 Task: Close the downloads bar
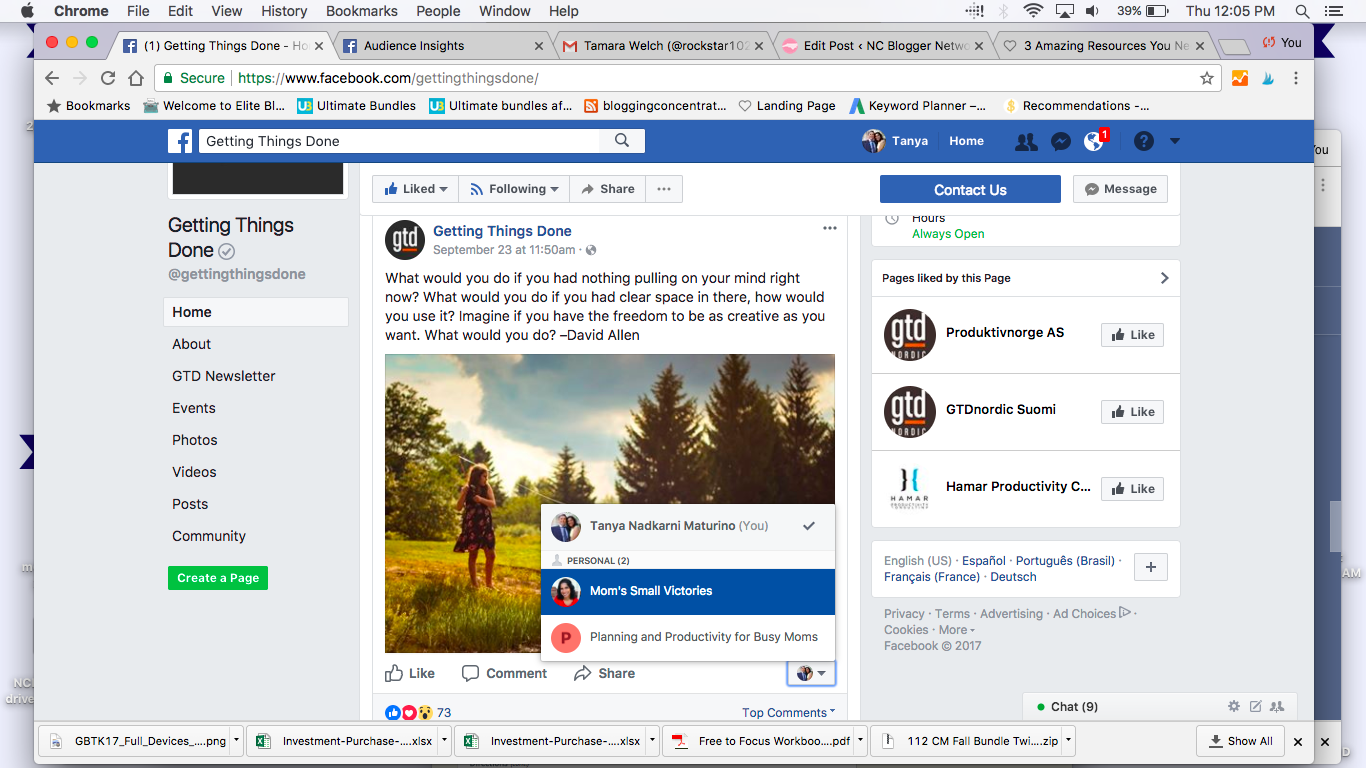coord(1298,742)
